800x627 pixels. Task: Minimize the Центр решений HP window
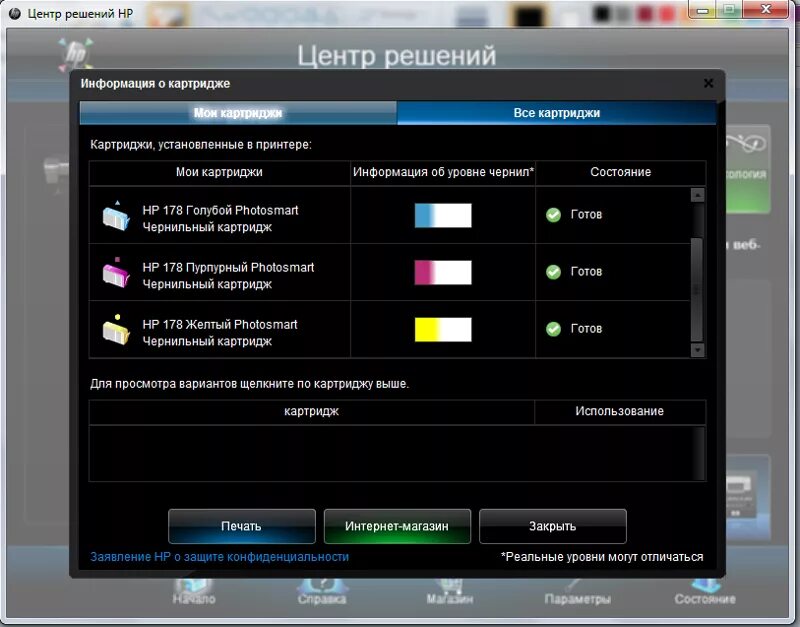(703, 10)
